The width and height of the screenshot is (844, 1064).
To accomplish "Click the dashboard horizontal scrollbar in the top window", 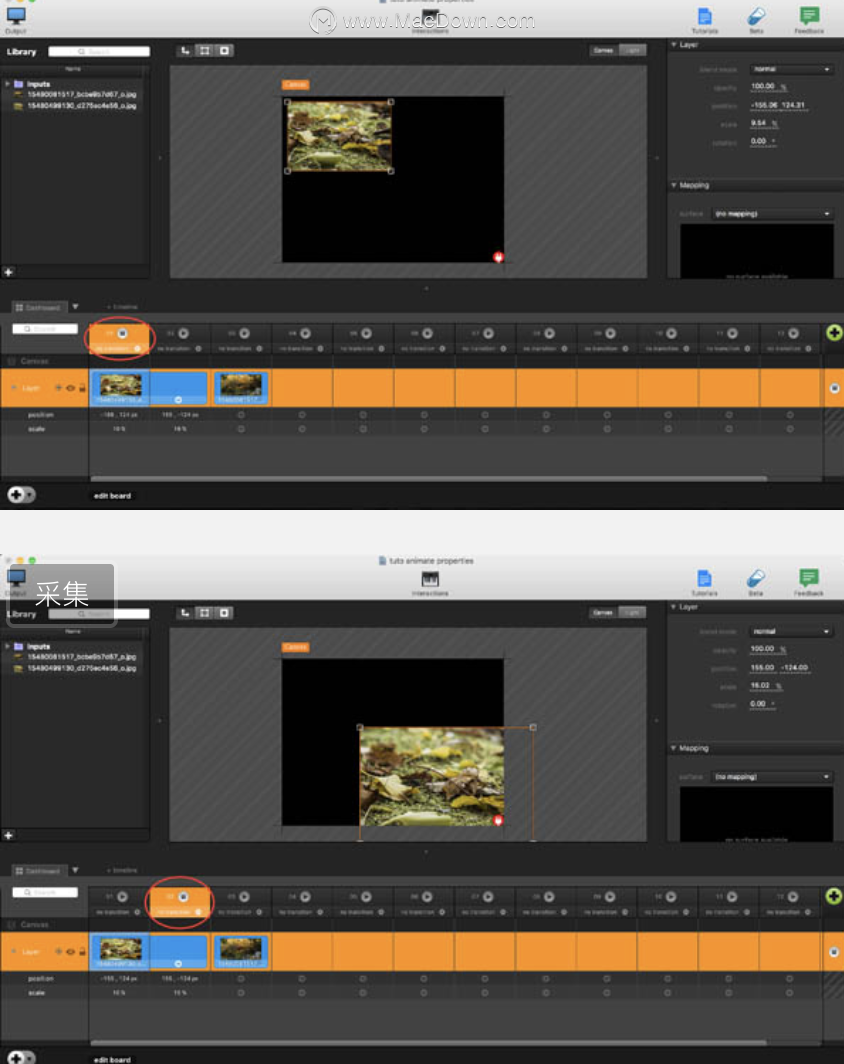I will (429, 478).
